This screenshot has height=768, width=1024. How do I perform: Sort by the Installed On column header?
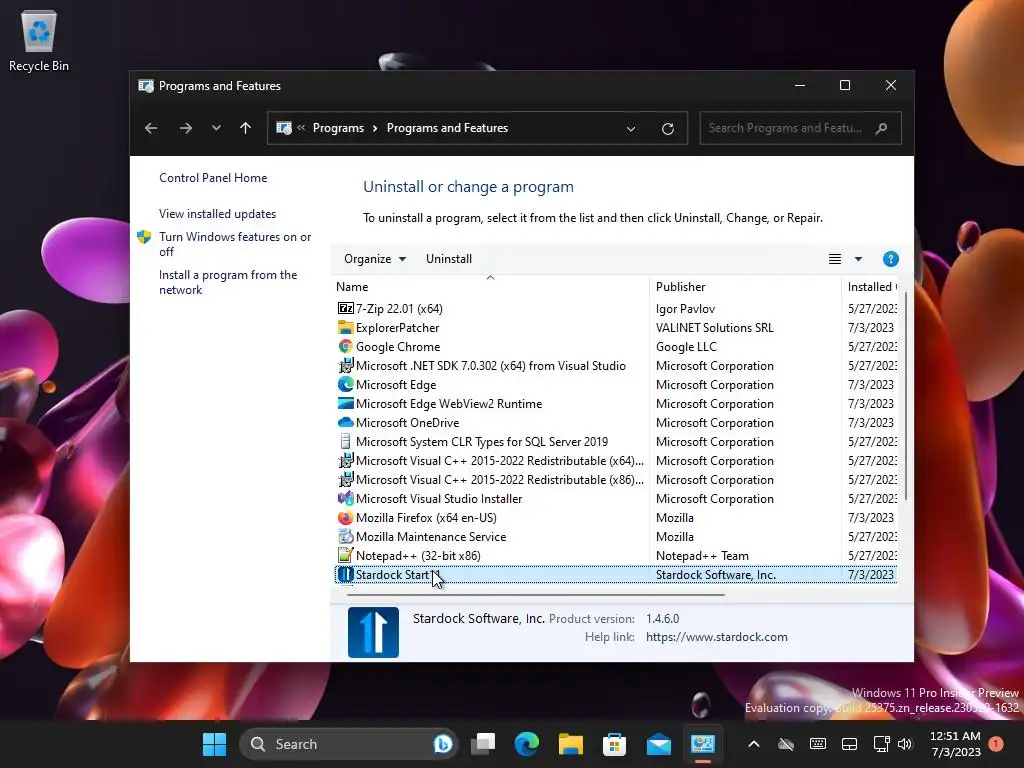(x=870, y=287)
